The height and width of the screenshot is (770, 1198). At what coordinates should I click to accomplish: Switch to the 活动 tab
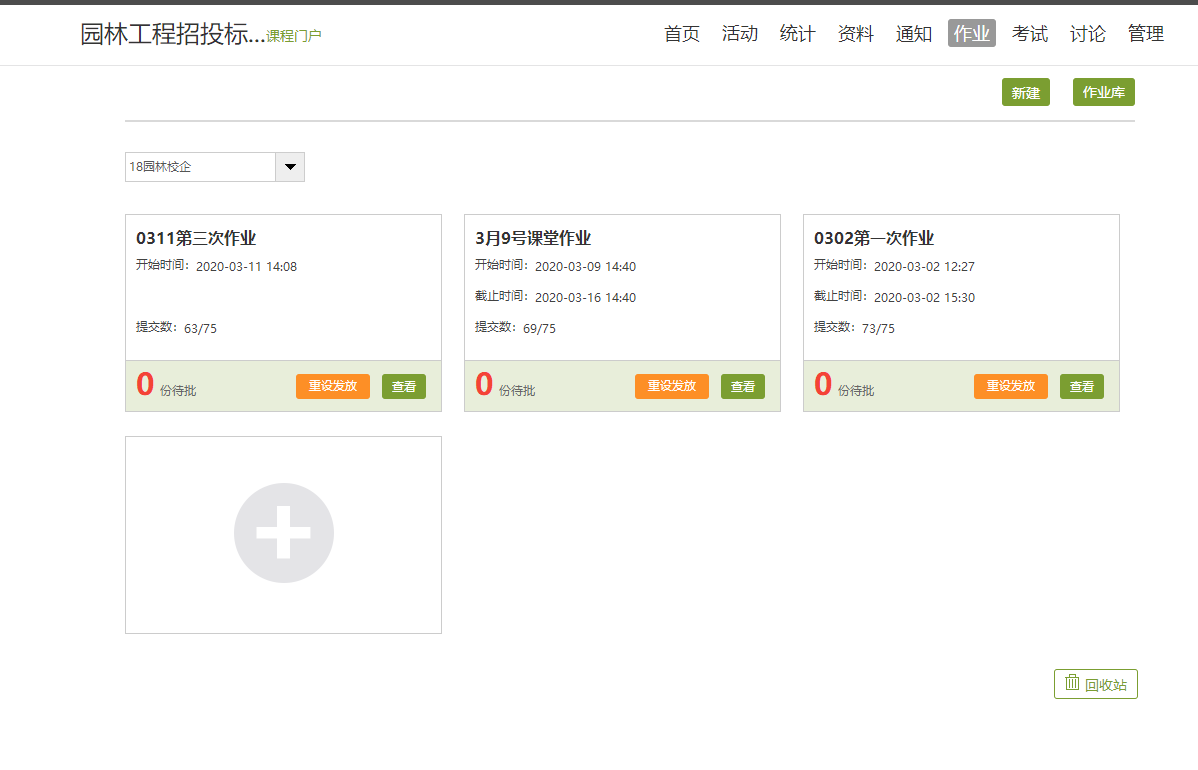(x=740, y=34)
